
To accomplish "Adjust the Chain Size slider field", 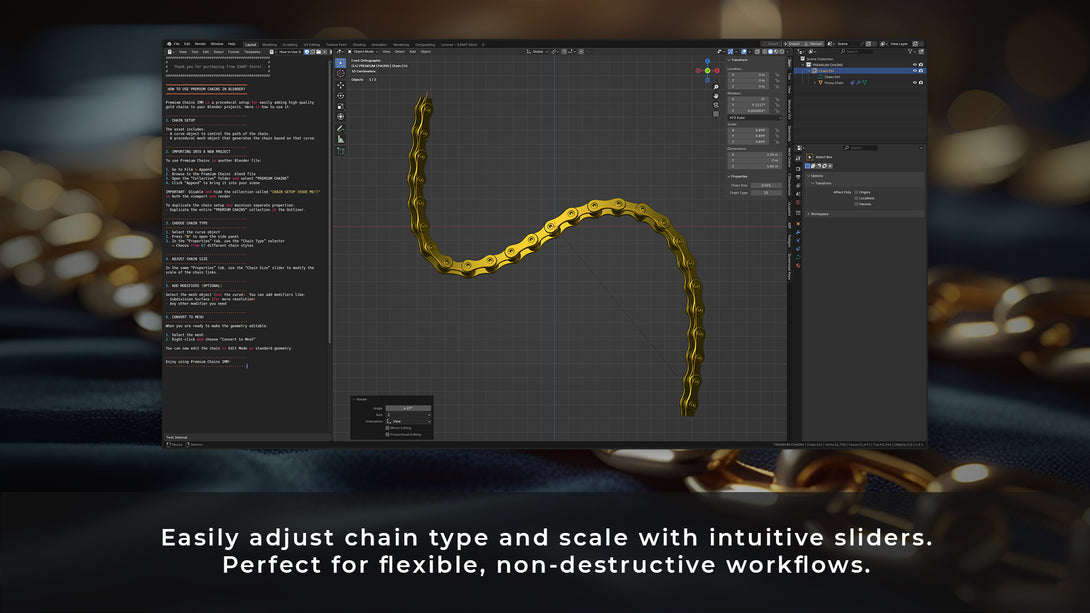I will point(766,186).
